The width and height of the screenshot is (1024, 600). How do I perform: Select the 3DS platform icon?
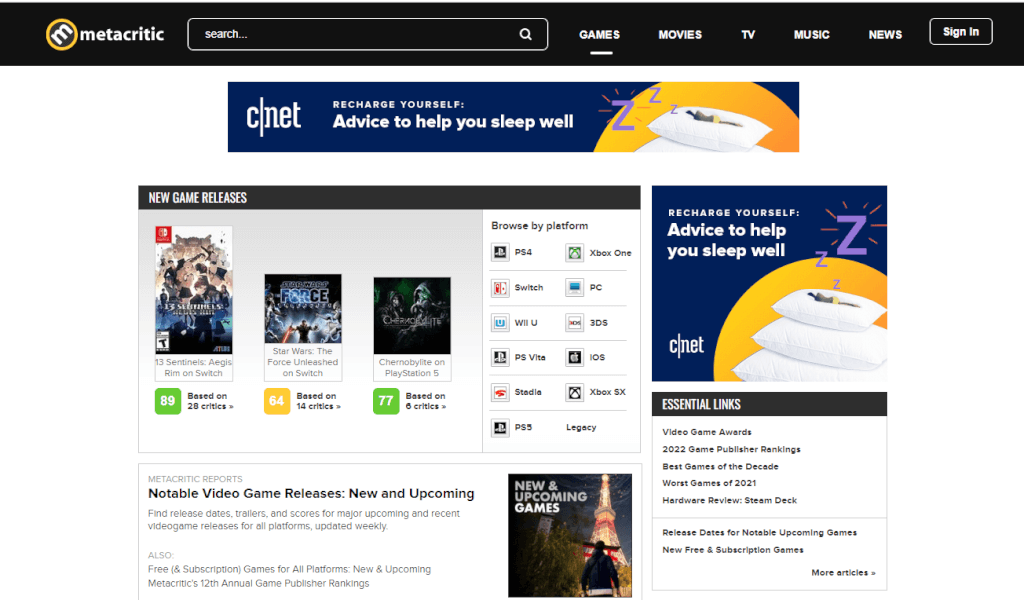pos(575,323)
